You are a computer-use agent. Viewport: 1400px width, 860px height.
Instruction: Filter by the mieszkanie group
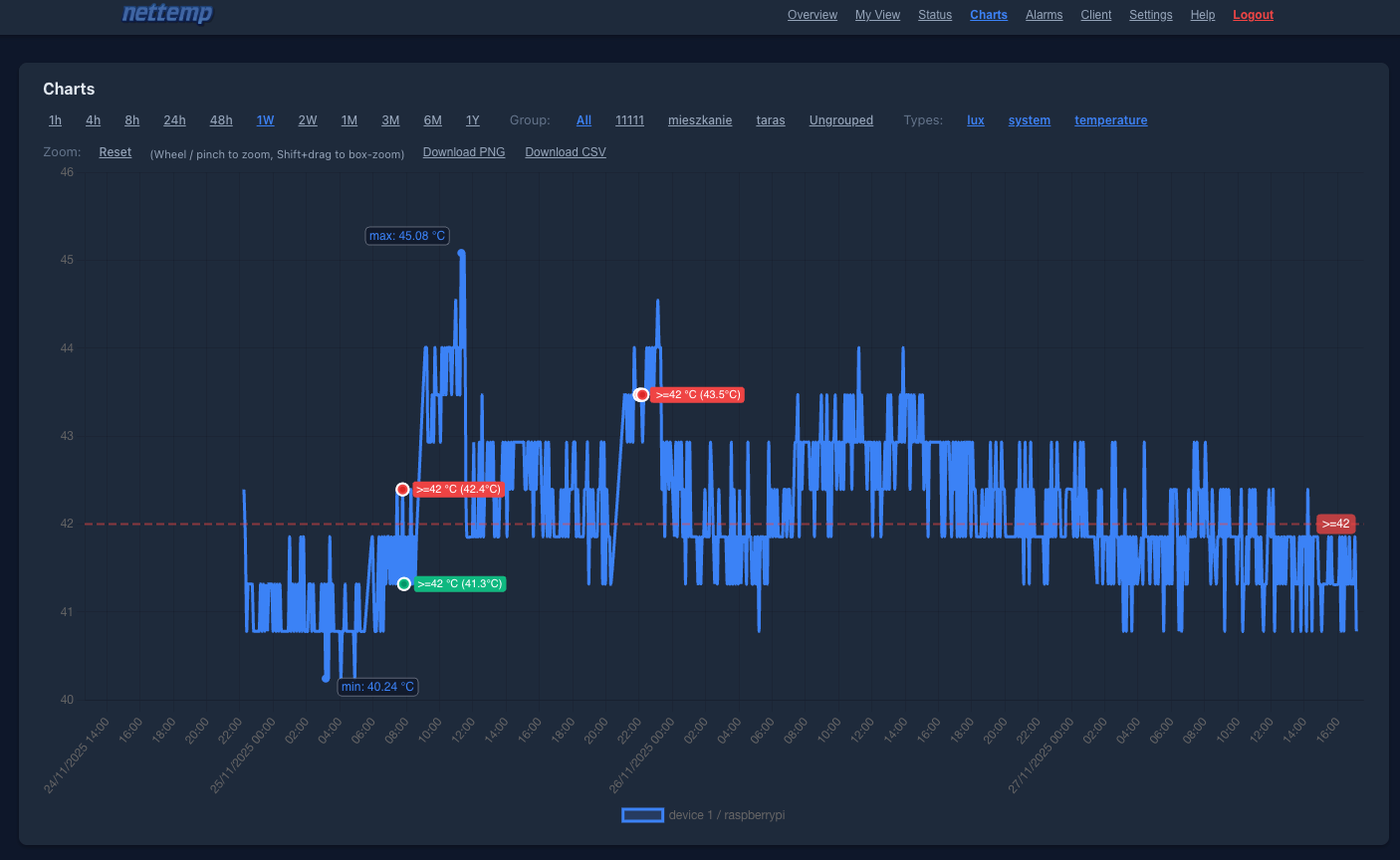pos(700,119)
